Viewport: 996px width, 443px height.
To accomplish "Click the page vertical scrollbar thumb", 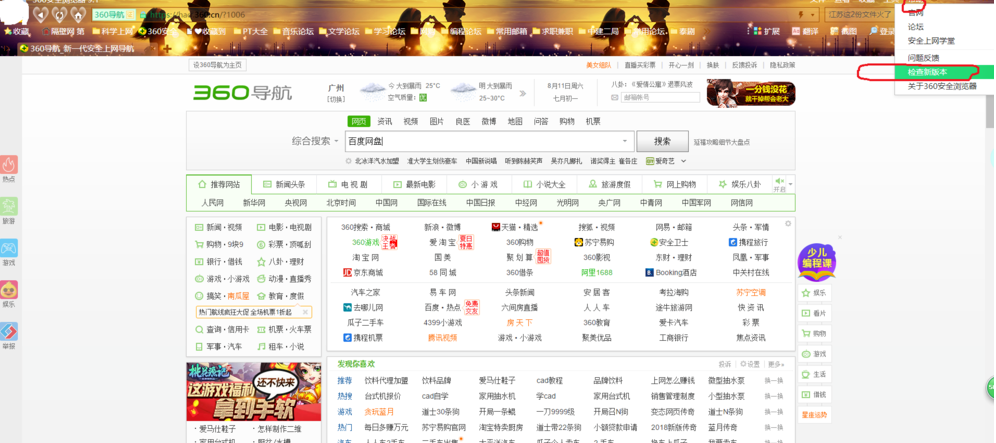I will click(x=990, y=114).
